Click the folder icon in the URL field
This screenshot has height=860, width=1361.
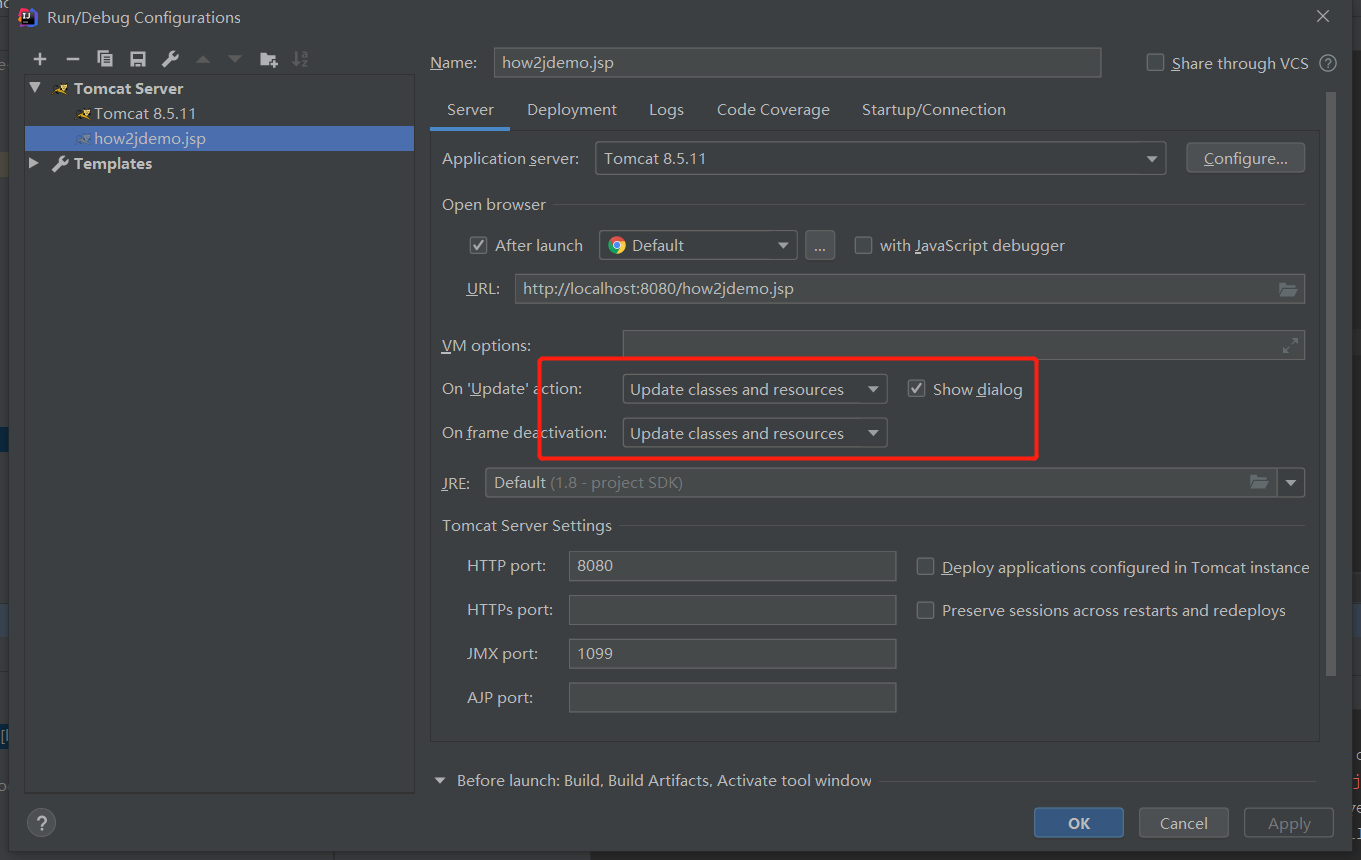(1288, 289)
